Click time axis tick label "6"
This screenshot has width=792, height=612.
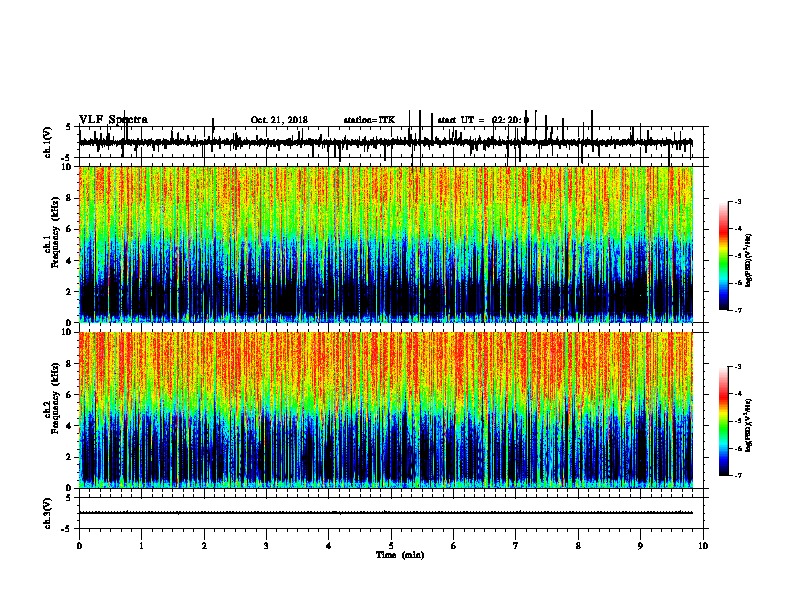coord(454,545)
